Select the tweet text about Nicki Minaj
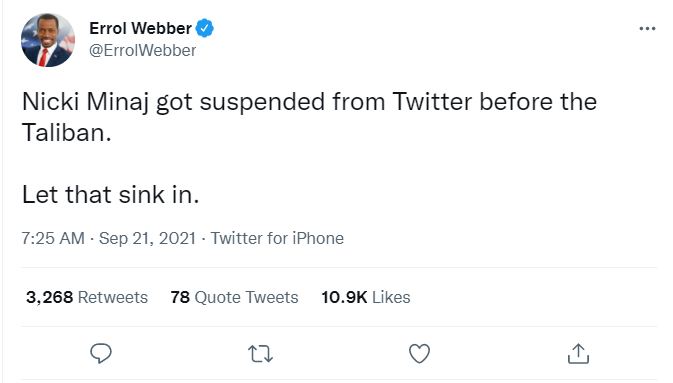The image size is (673, 383). [309, 117]
